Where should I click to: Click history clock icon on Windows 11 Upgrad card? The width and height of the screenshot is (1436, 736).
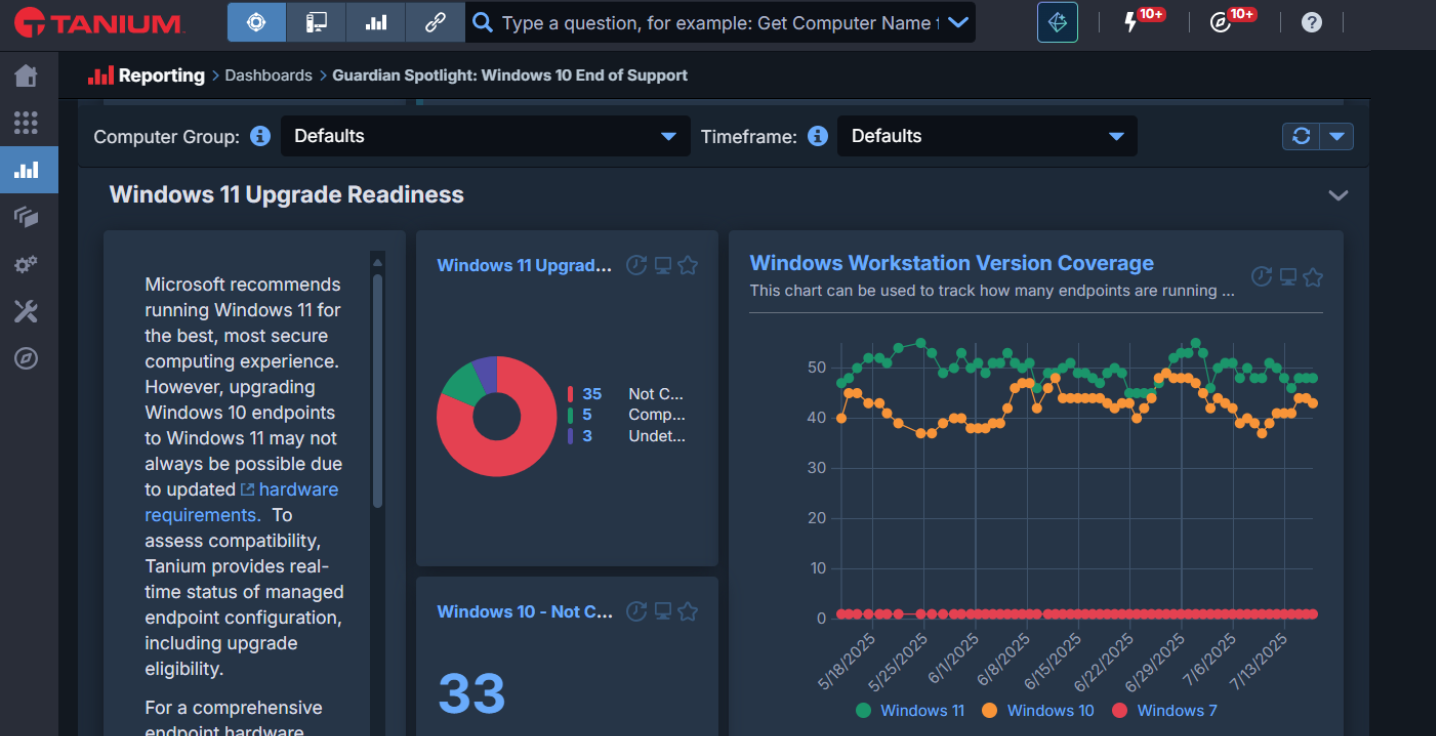click(636, 265)
